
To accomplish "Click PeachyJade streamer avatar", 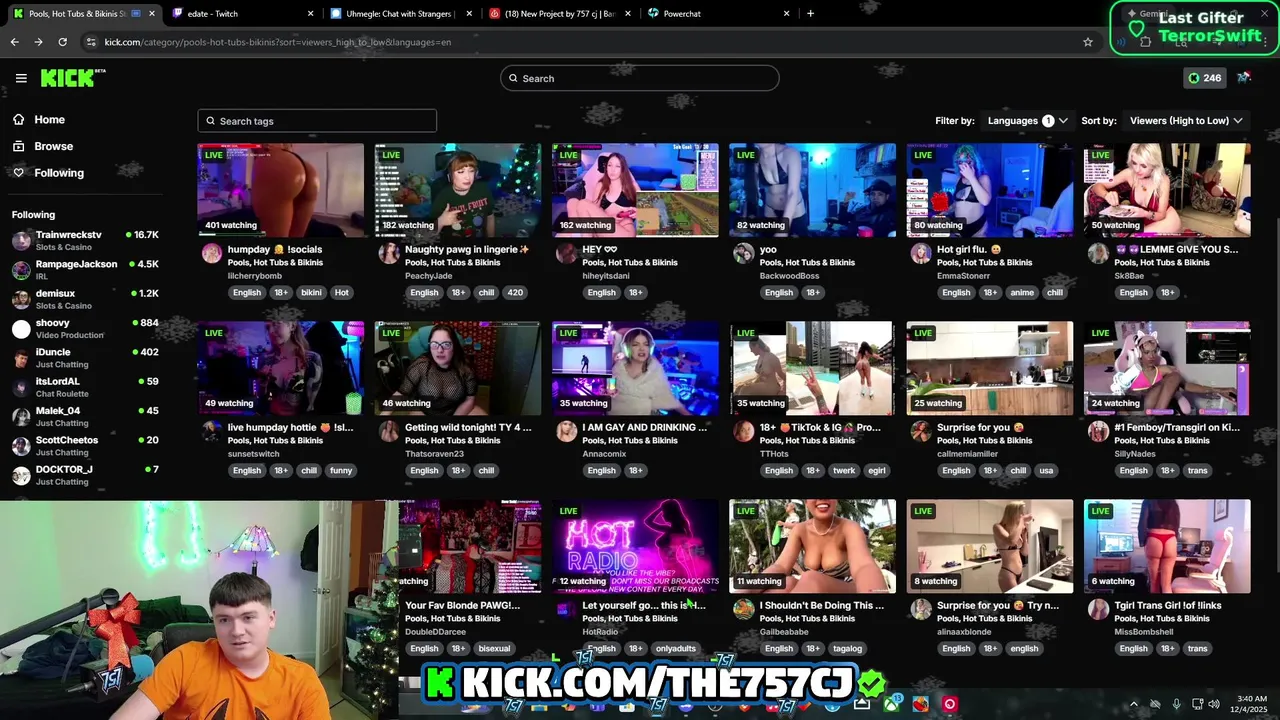I will (x=389, y=253).
